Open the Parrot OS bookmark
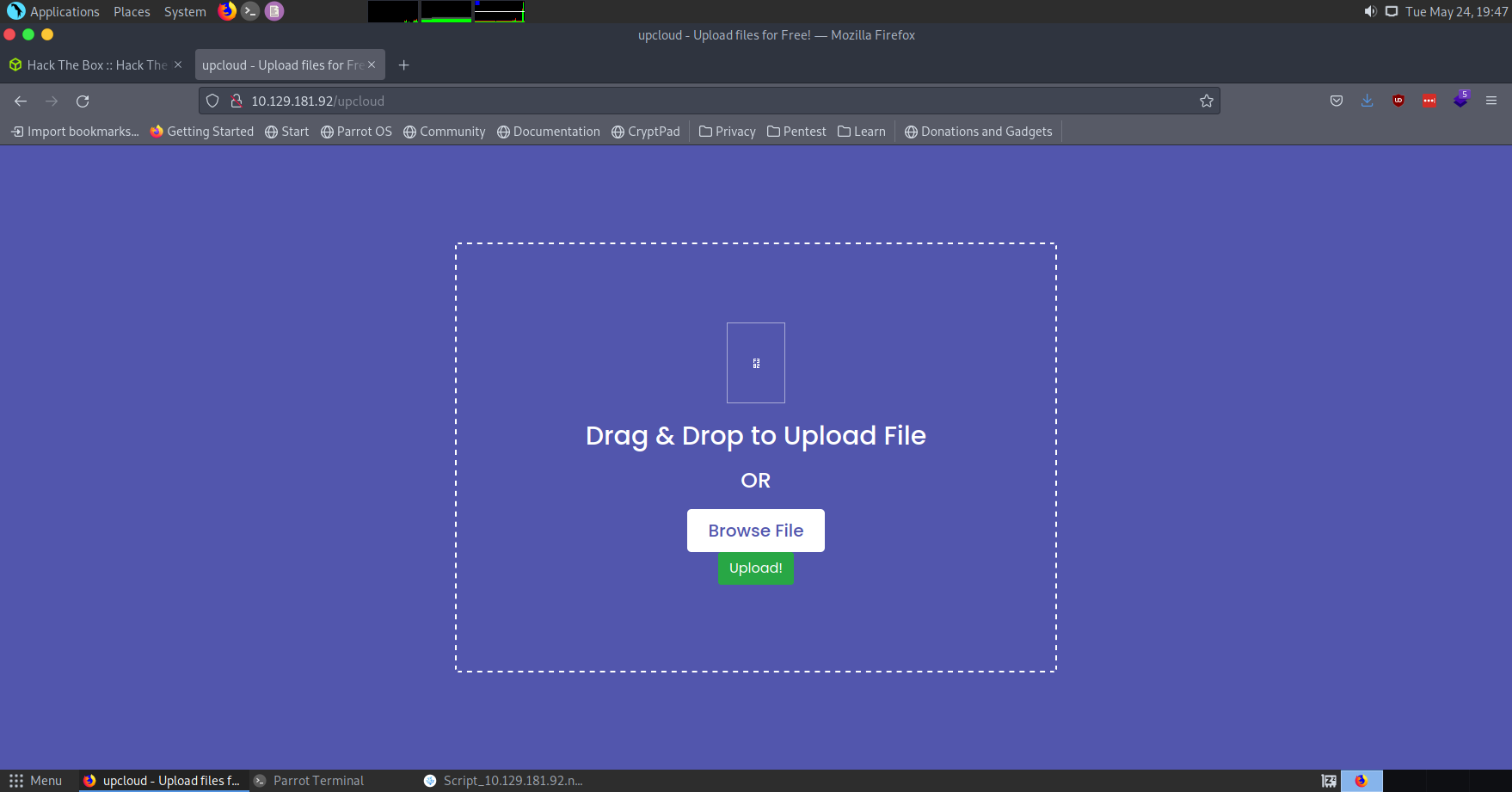This screenshot has height=792, width=1512. pyautogui.click(x=356, y=132)
